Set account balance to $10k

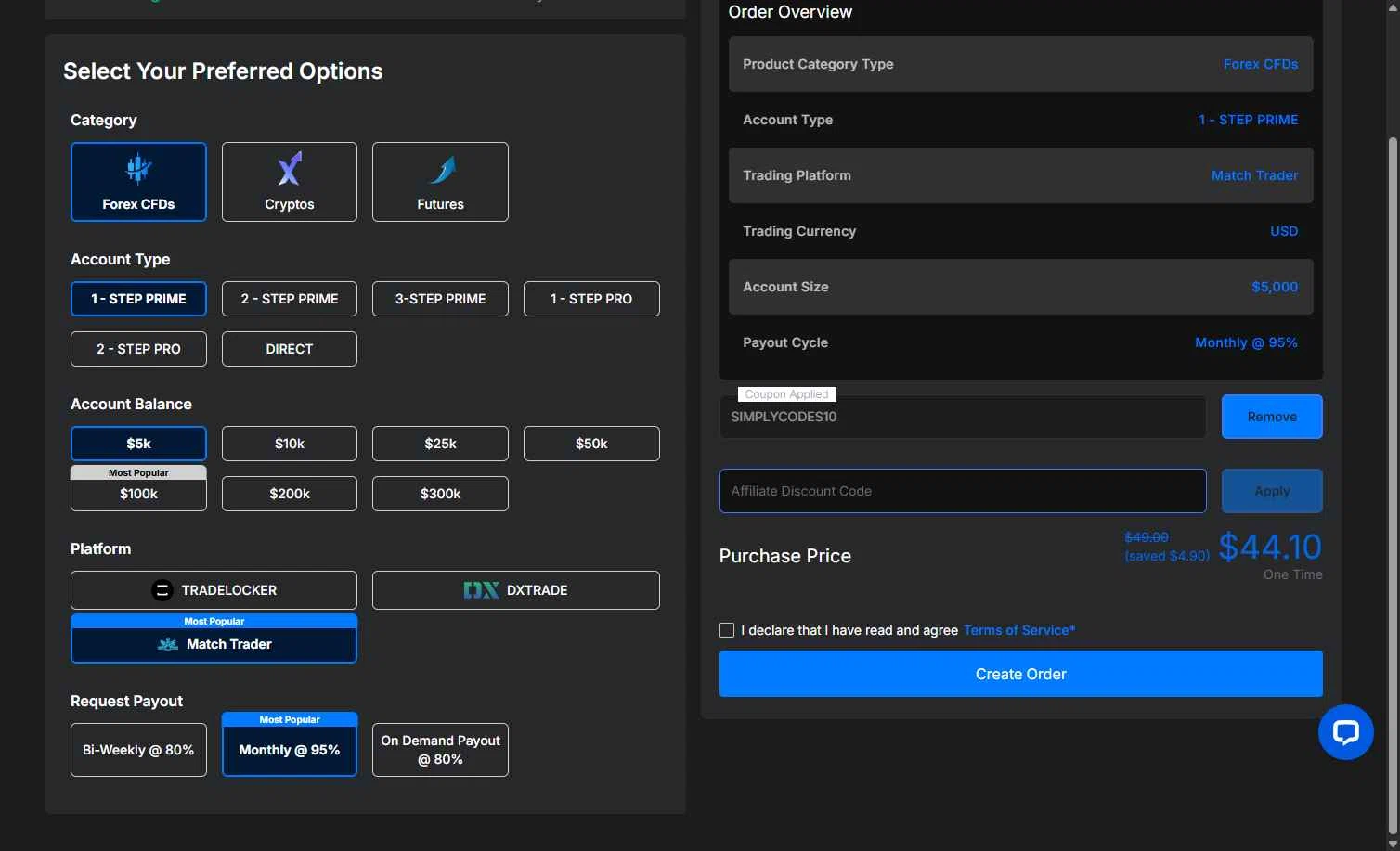tap(290, 444)
